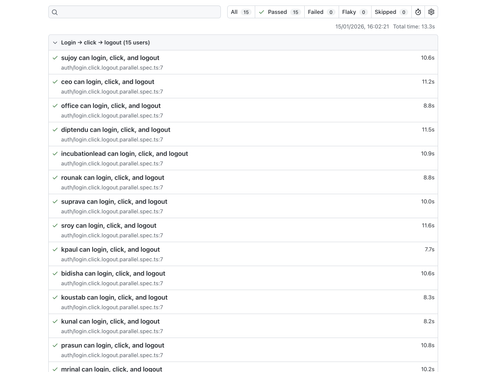Click the passed checkmark beside bidisha test
500x372 pixels.
[55, 274]
